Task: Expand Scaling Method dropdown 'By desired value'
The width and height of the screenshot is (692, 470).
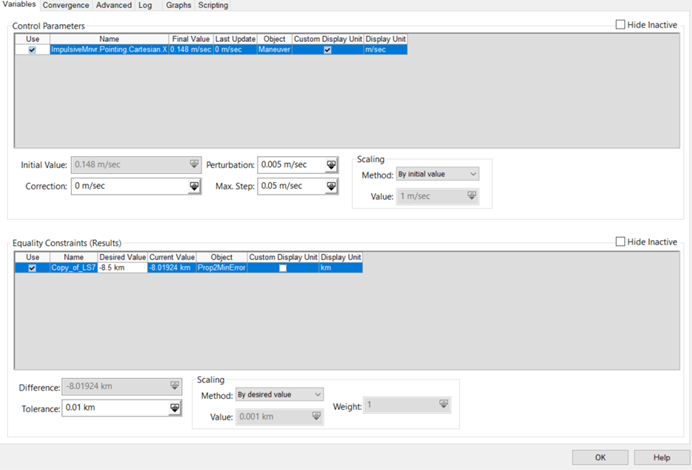Action: coord(280,394)
